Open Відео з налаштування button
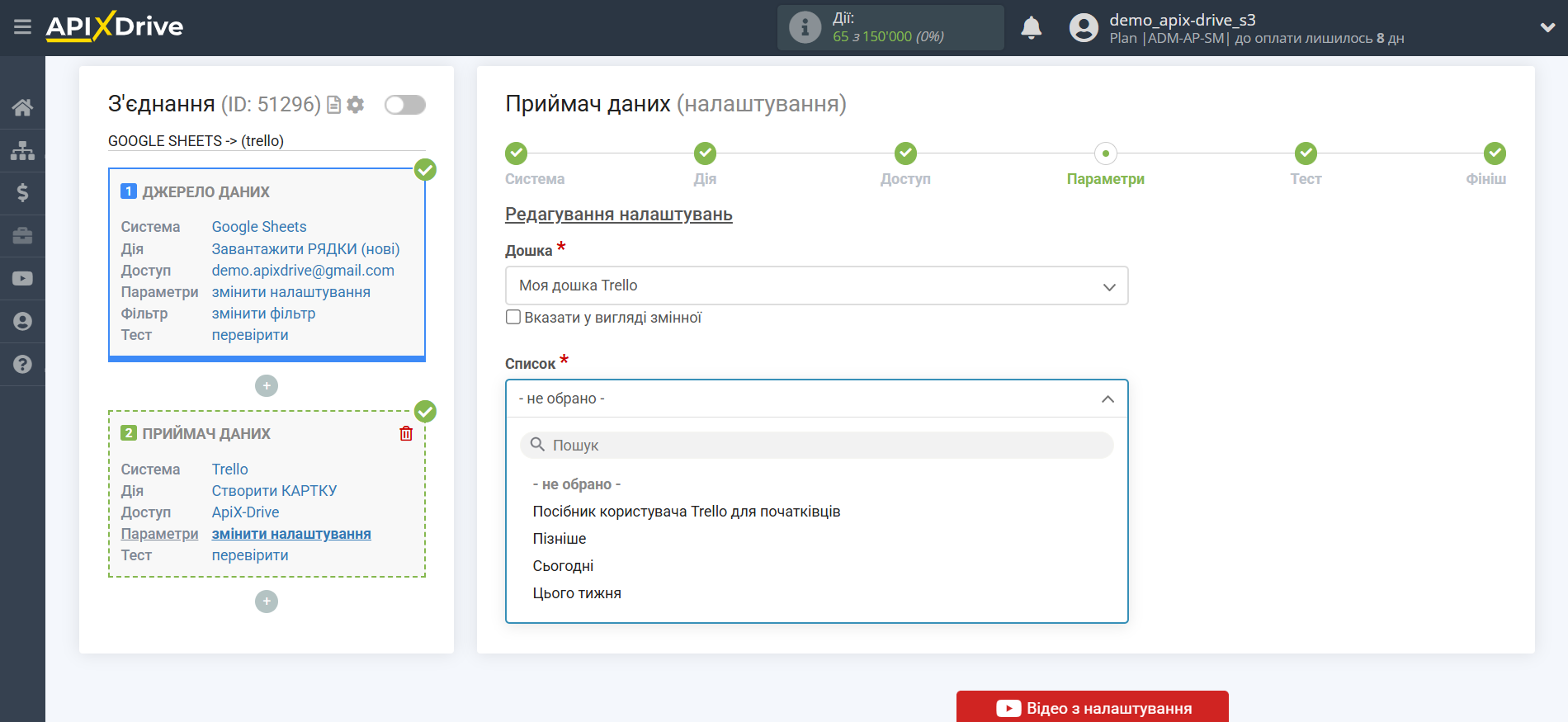The height and width of the screenshot is (722, 1568). tap(1092, 707)
